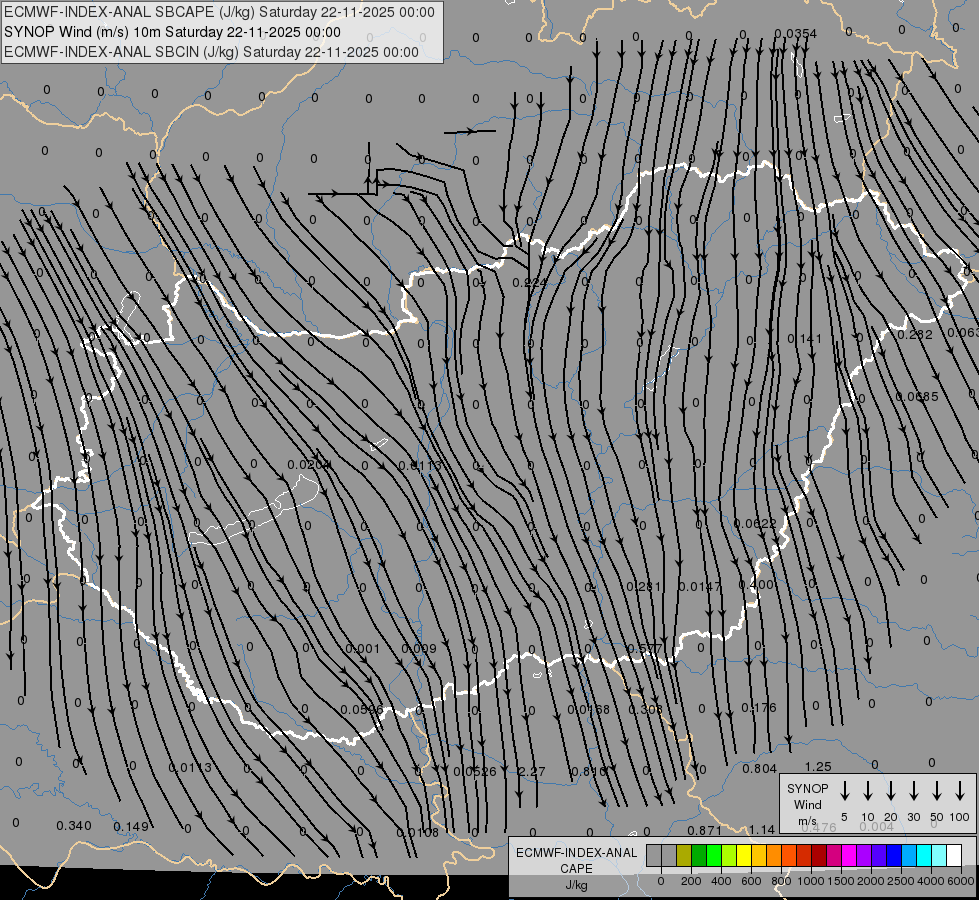Viewport: 979px width, 900px height.
Task: Click the 0.281 CAPE value
Action: click(643, 586)
